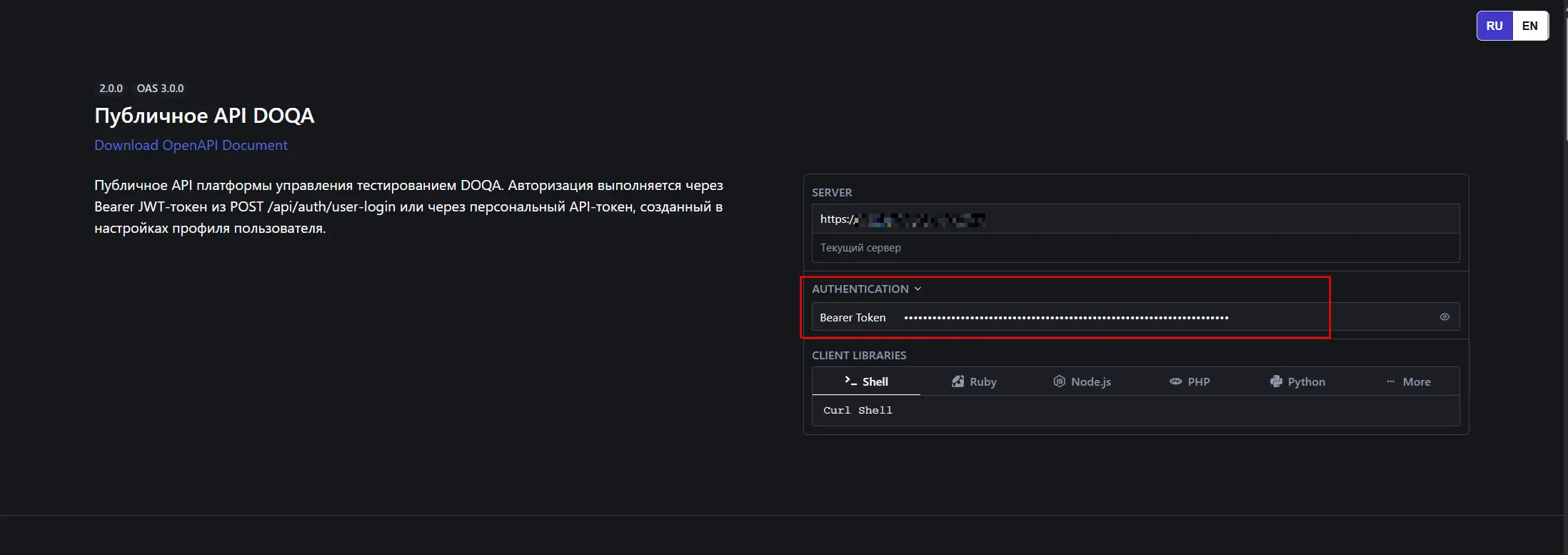The height and width of the screenshot is (555, 1568).
Task: Click the PHP logo icon
Action: pyautogui.click(x=1175, y=381)
